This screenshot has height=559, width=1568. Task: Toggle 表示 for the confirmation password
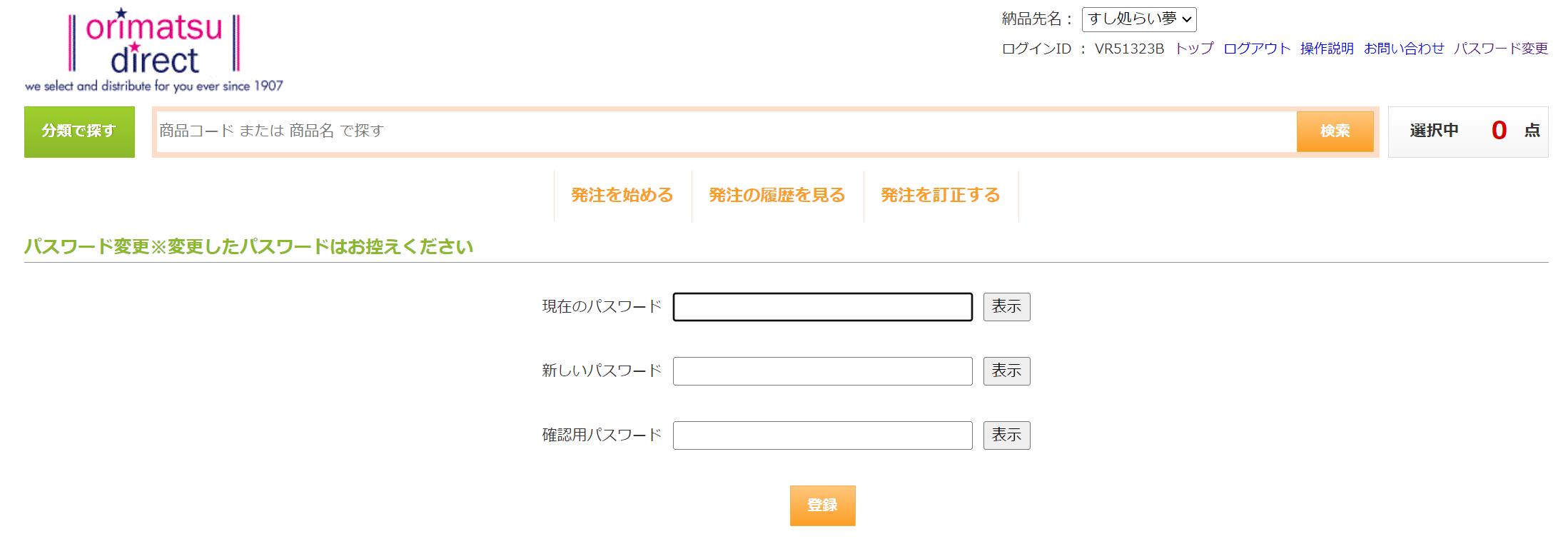pos(1006,435)
